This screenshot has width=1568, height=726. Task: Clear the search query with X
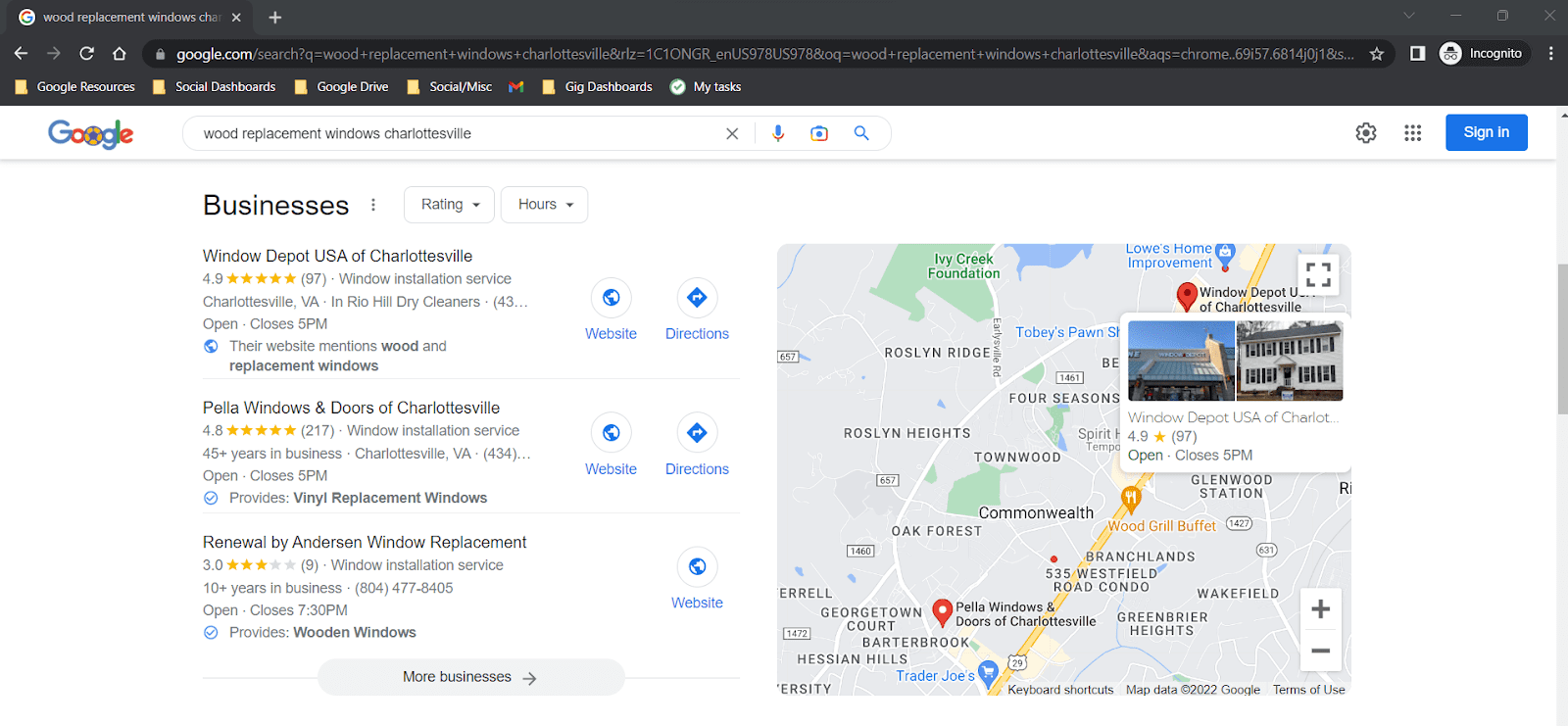point(732,133)
